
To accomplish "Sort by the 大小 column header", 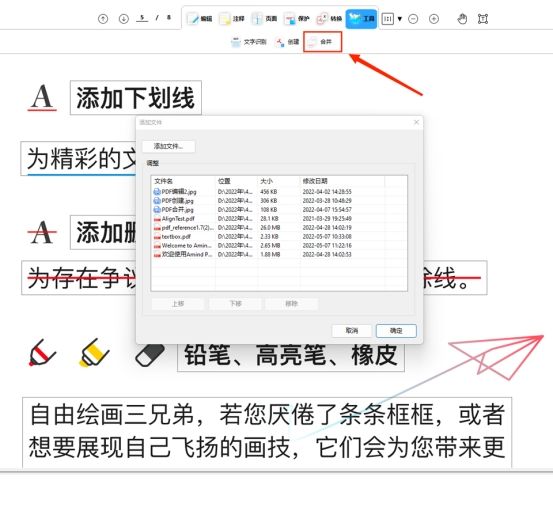I will pyautogui.click(x=279, y=181).
